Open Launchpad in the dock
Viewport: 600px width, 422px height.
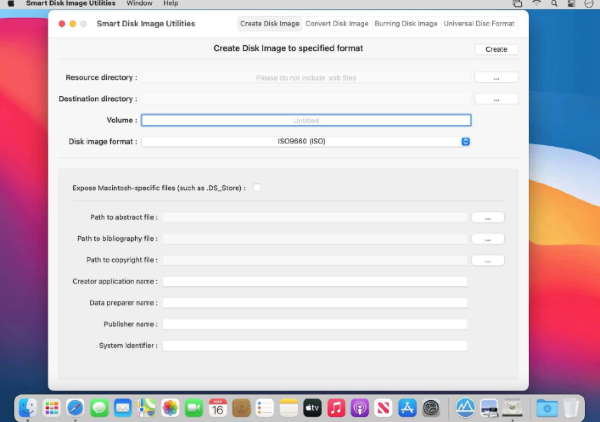click(52, 408)
